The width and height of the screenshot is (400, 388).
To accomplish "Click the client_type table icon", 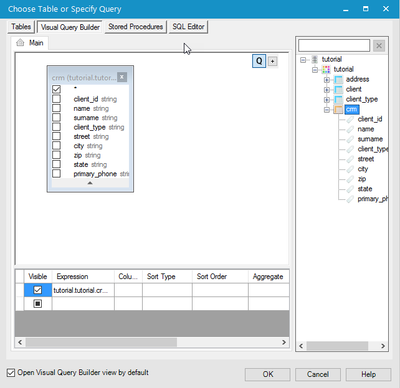I will click(x=338, y=99).
